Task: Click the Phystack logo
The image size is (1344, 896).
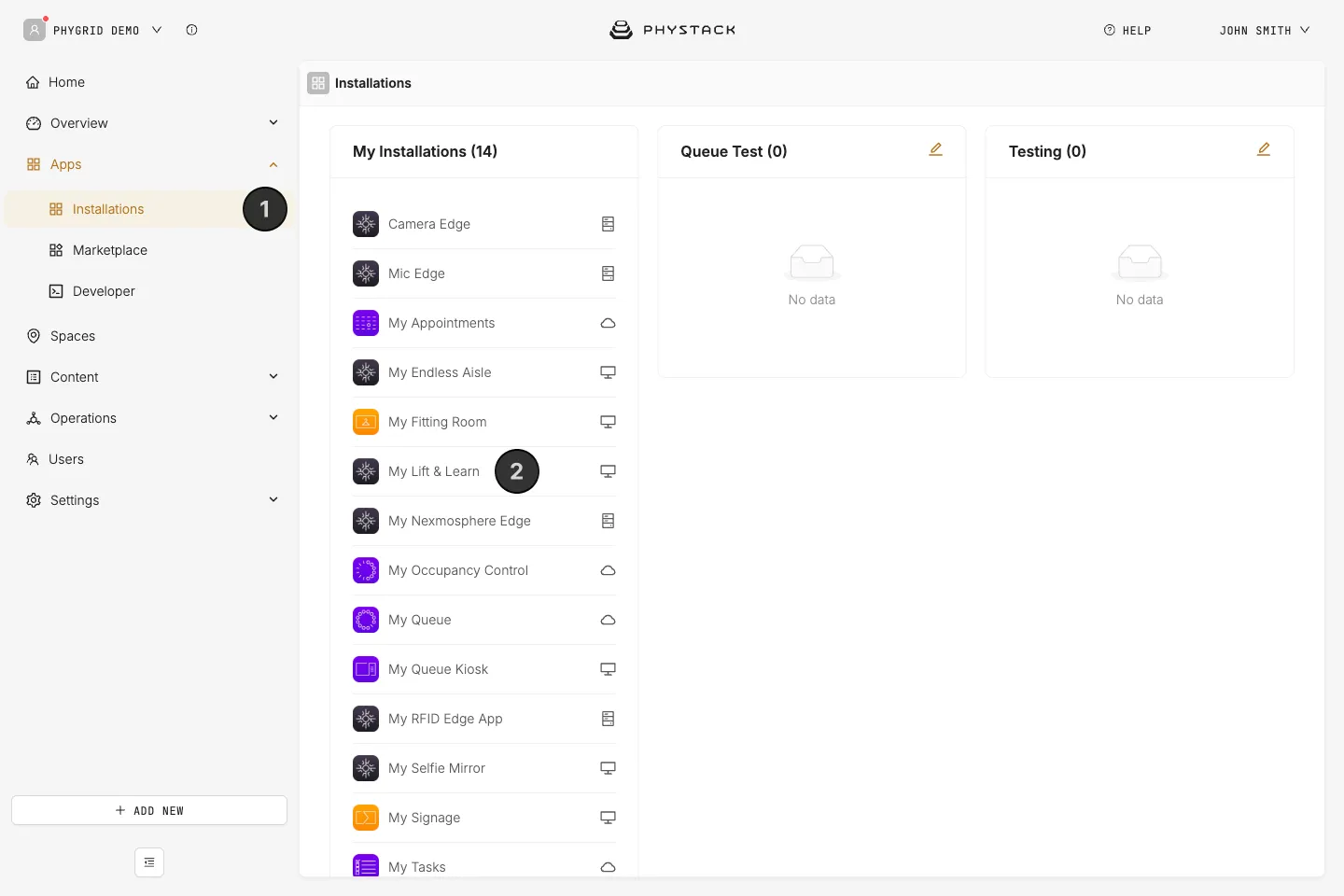Action: click(672, 30)
